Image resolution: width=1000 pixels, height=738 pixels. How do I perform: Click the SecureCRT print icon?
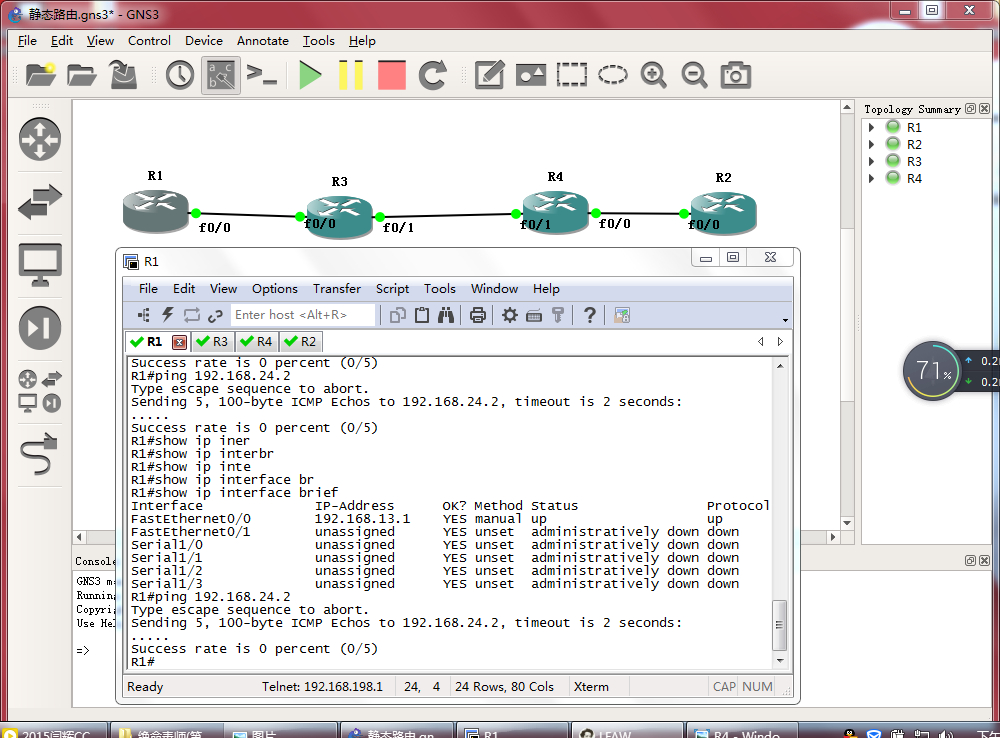coord(478,315)
